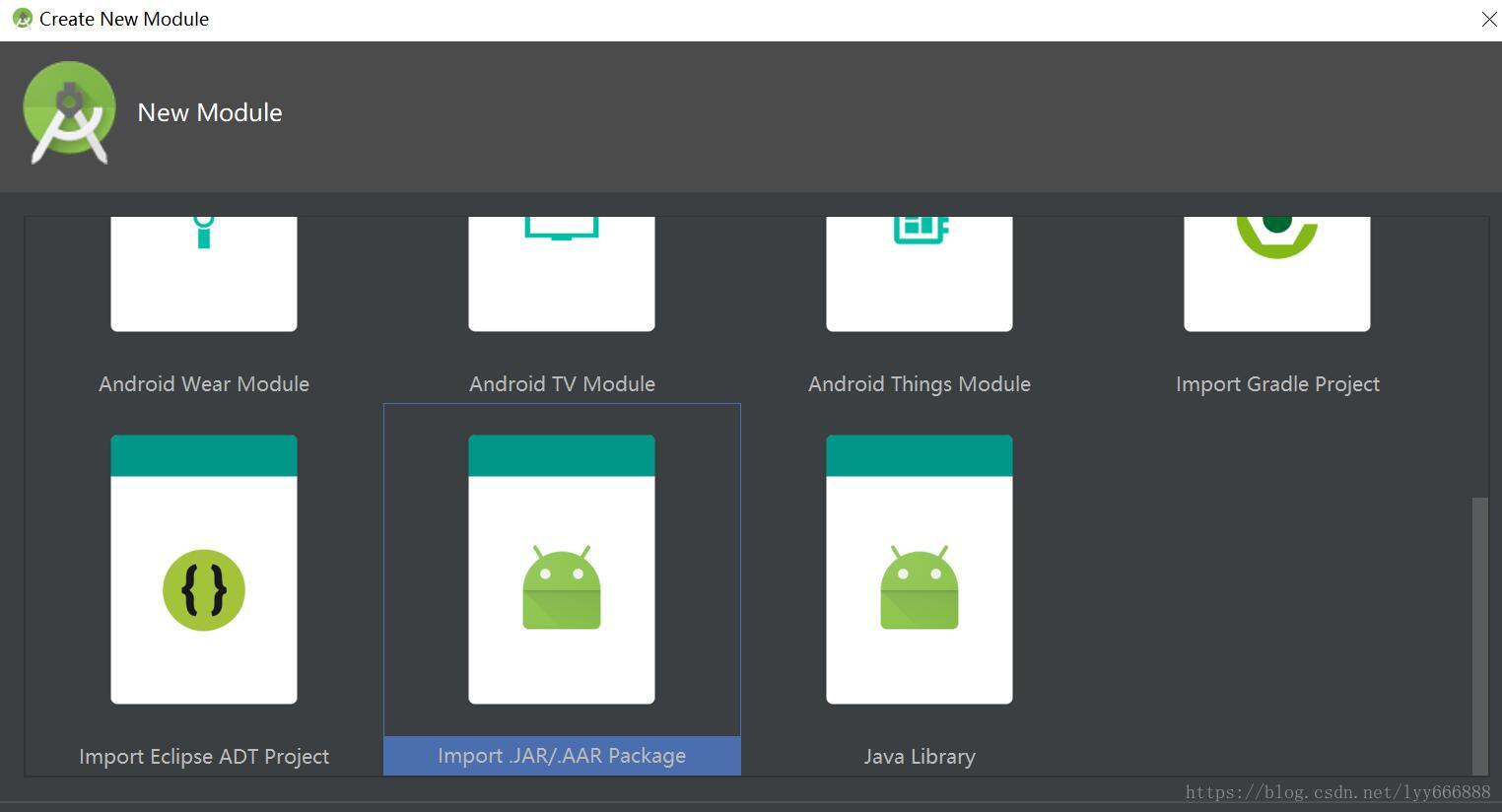Select the Android TV Module card icon
Screen dimensions: 1502x812
coord(562,274)
